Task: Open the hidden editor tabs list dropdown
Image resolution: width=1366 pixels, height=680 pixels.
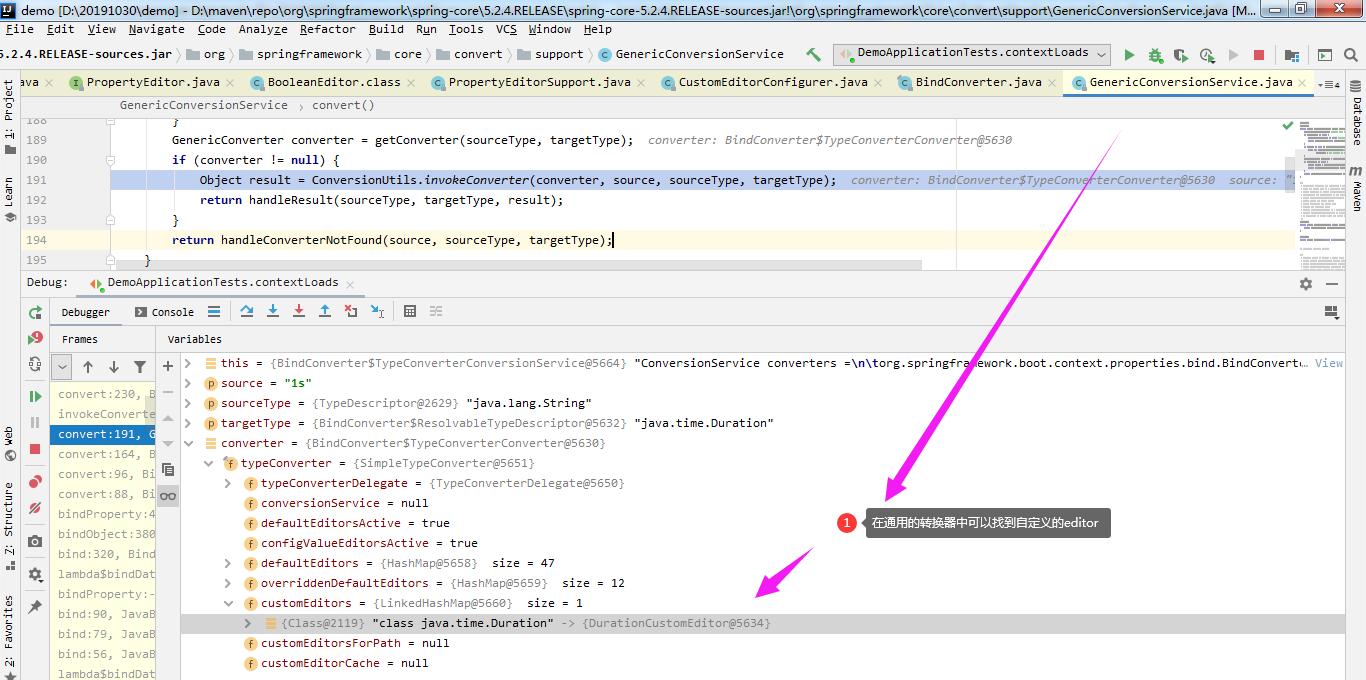Action: tap(1329, 84)
